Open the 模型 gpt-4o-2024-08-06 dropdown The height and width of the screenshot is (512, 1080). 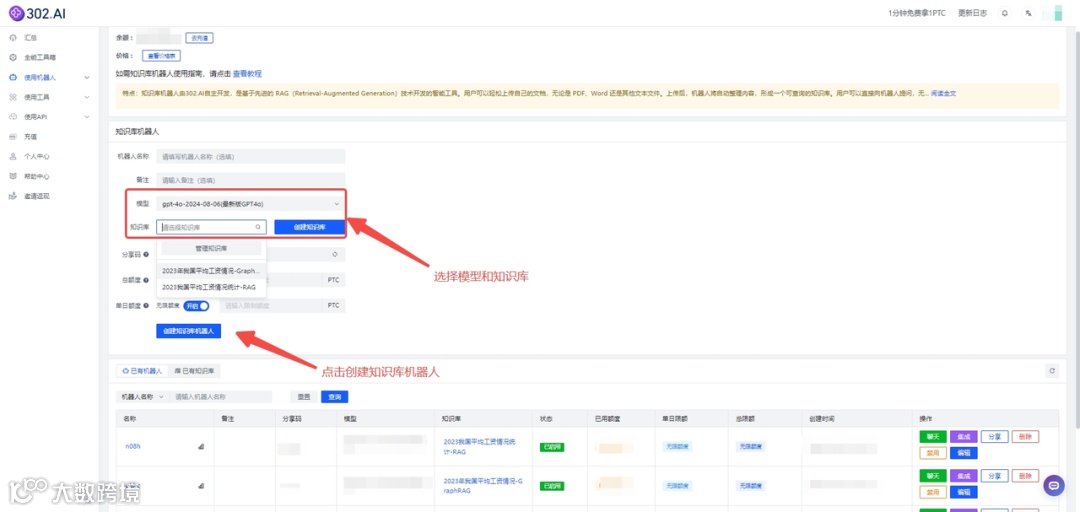click(x=251, y=204)
